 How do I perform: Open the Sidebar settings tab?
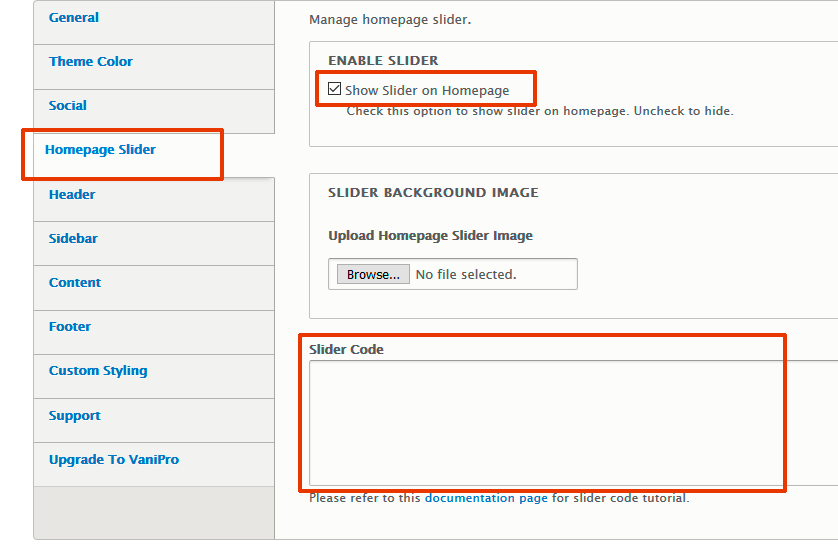coord(73,239)
